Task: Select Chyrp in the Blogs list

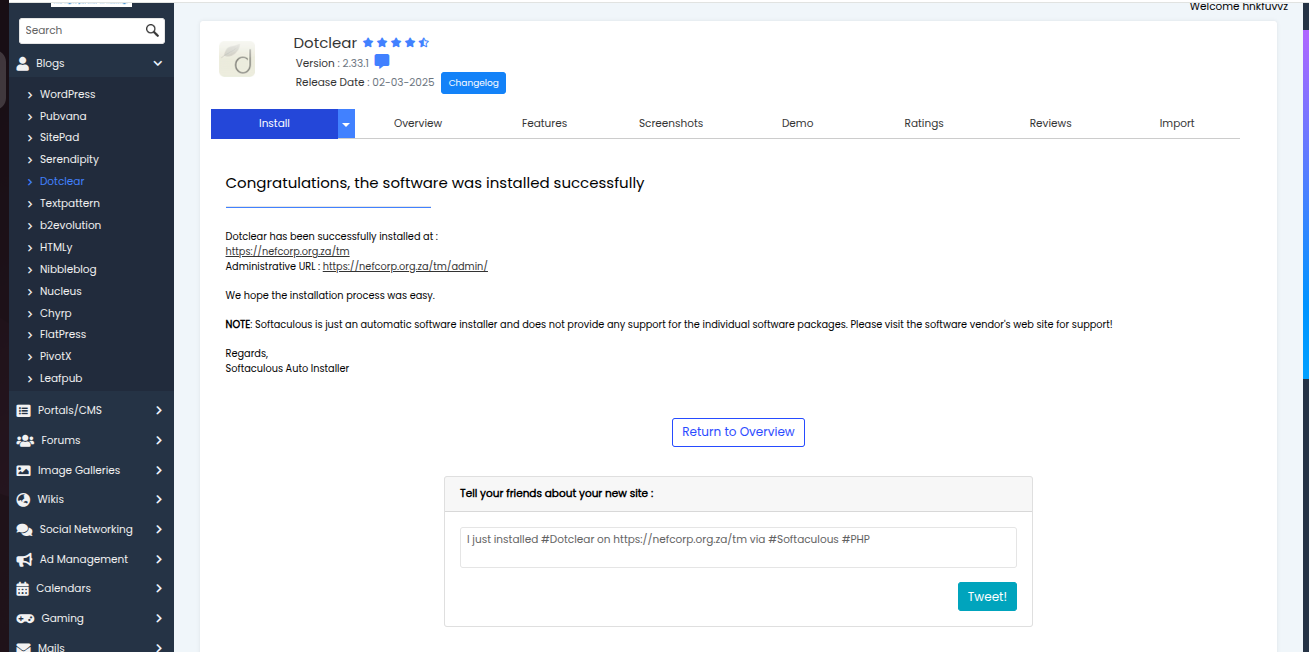Action: coord(56,313)
